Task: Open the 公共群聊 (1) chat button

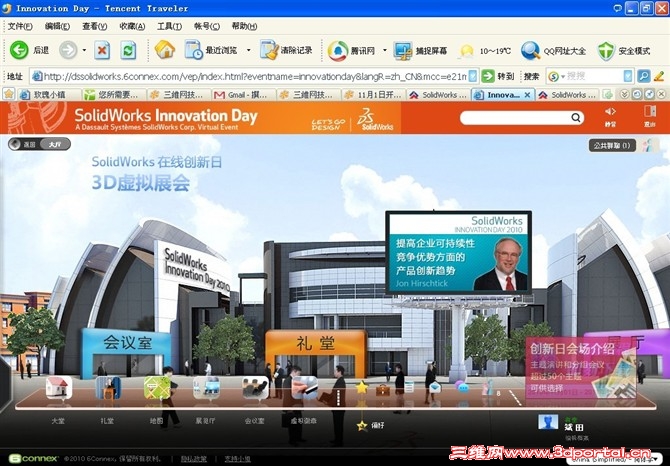Action: (x=611, y=145)
